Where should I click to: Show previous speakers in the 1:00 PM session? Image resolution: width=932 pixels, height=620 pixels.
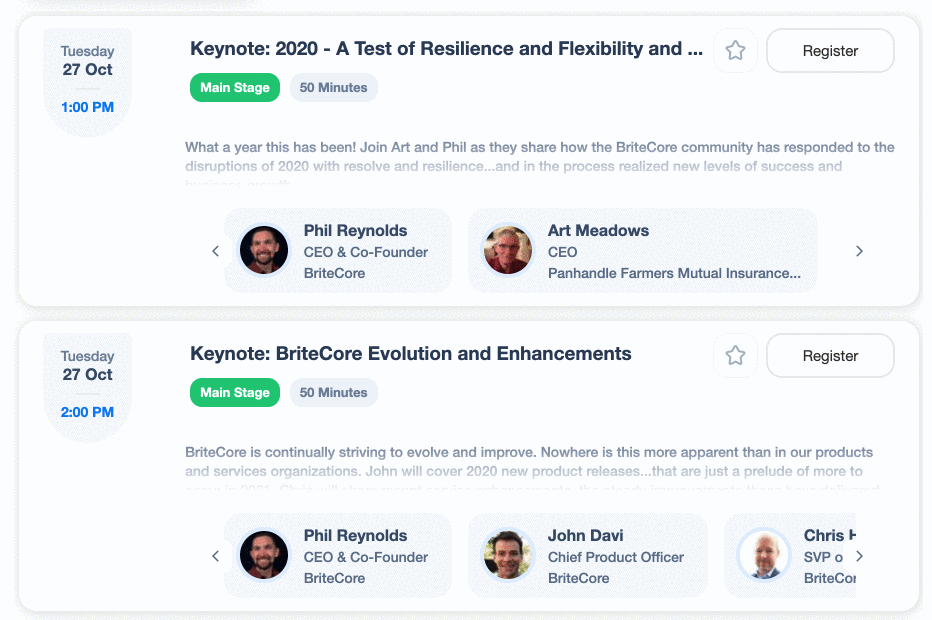[x=215, y=251]
